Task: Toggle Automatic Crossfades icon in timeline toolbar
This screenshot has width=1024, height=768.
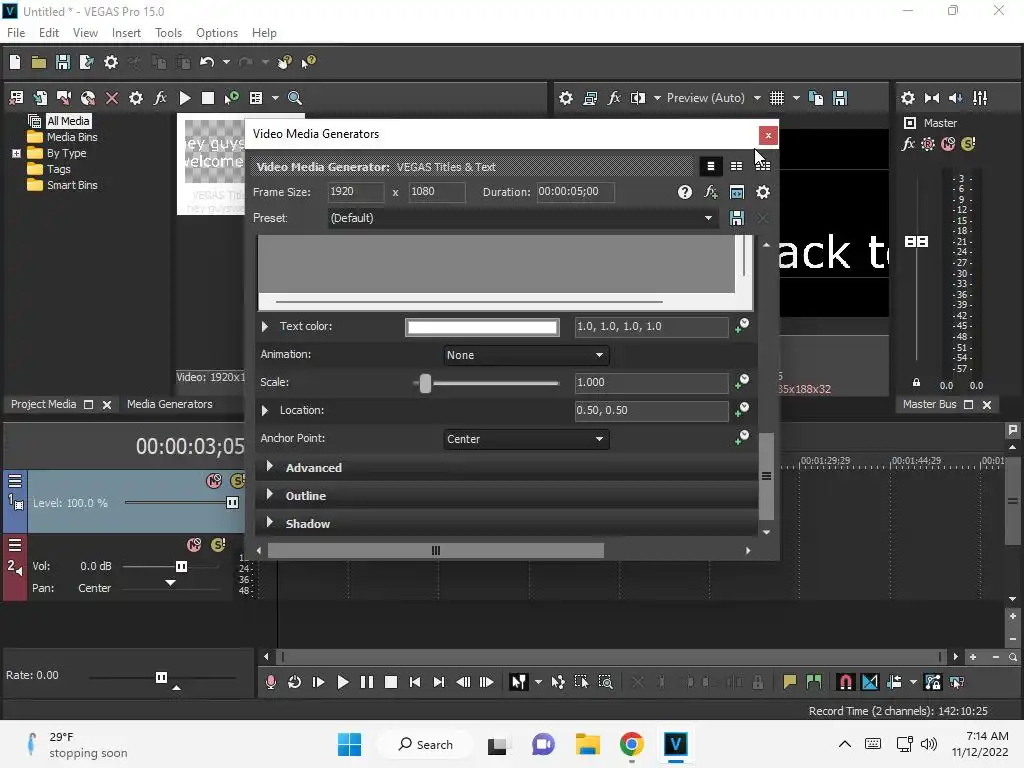Action: 870,682
